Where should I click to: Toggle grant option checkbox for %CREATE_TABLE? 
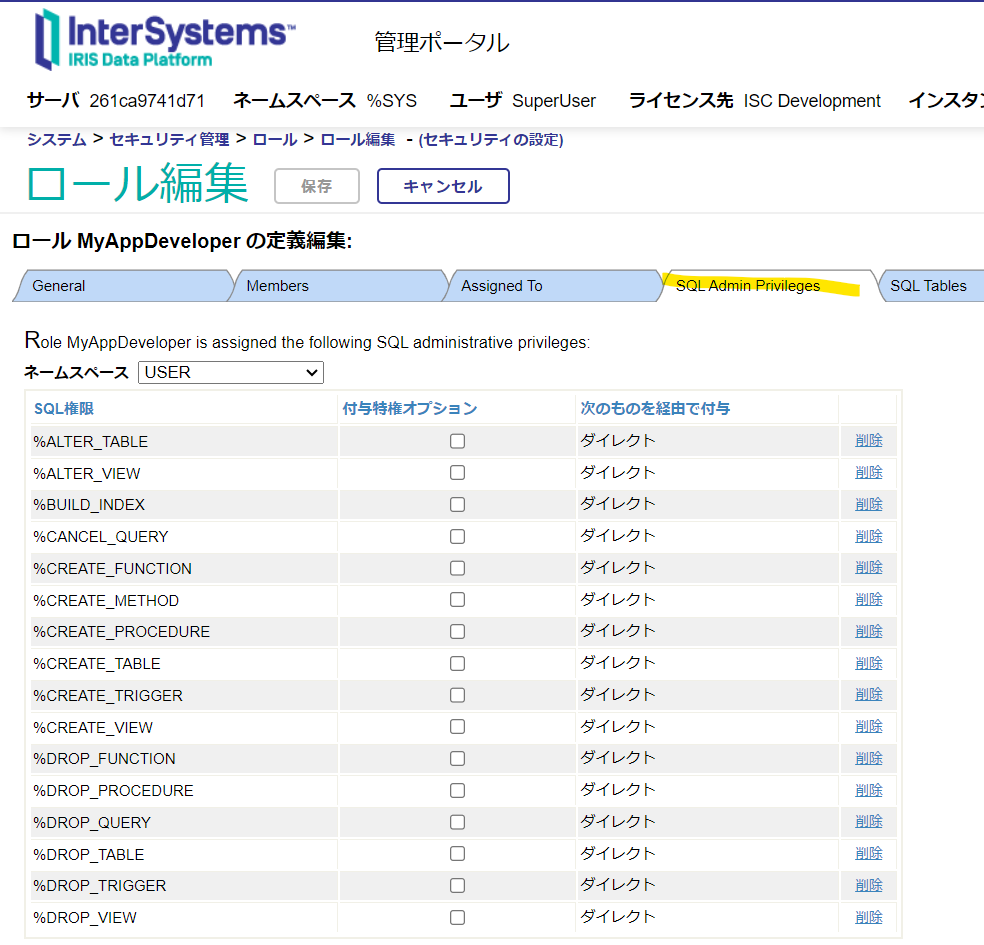pyautogui.click(x=457, y=663)
